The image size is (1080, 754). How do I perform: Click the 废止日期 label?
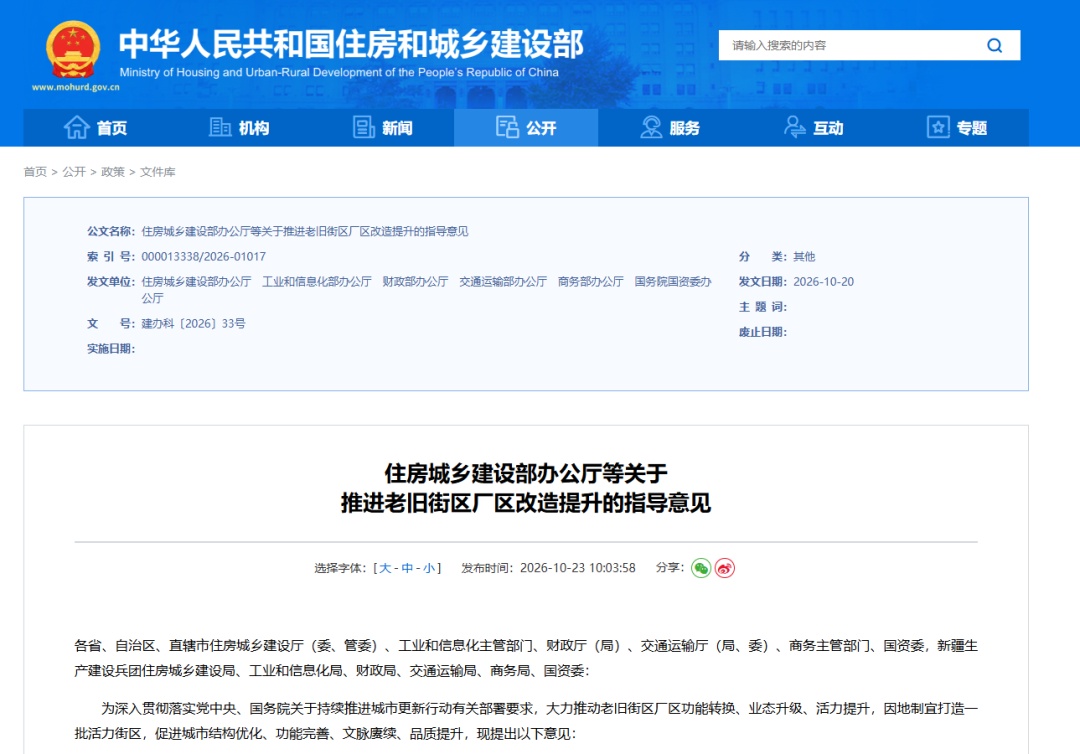tap(762, 332)
